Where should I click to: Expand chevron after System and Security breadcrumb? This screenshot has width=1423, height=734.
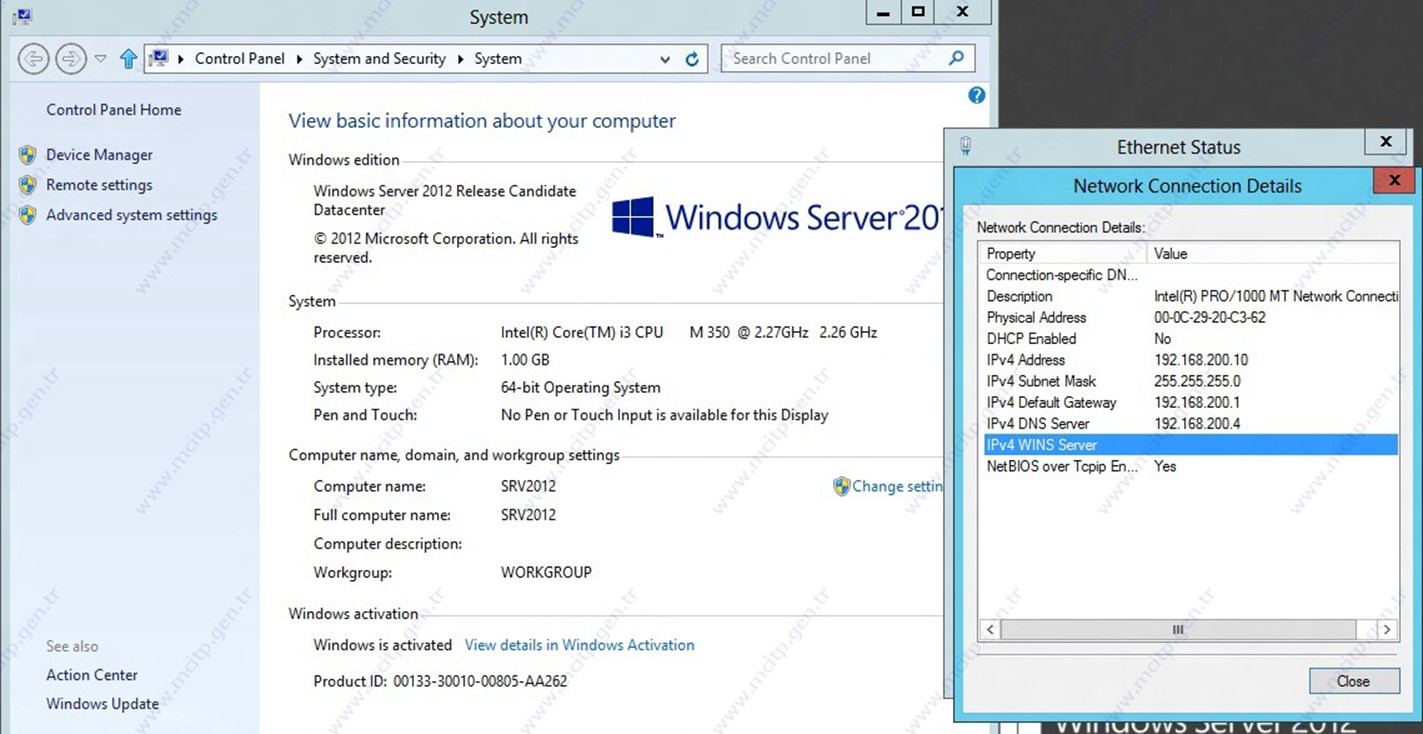click(460, 59)
